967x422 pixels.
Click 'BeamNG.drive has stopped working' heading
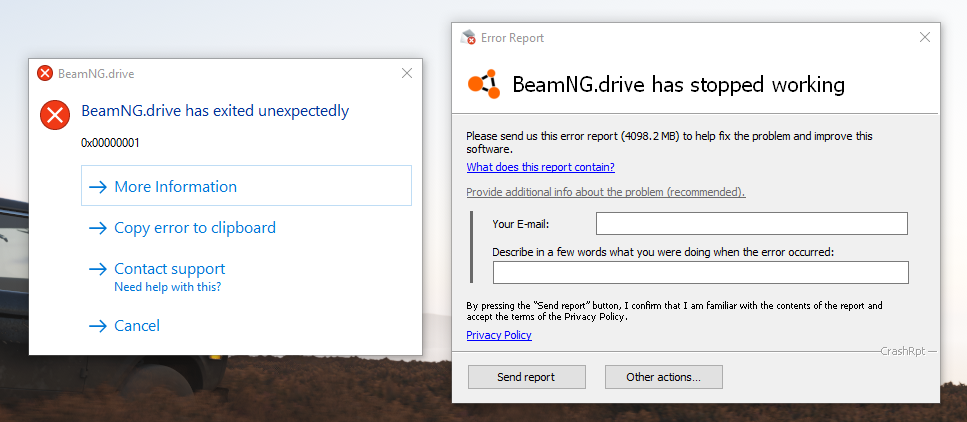tap(678, 84)
